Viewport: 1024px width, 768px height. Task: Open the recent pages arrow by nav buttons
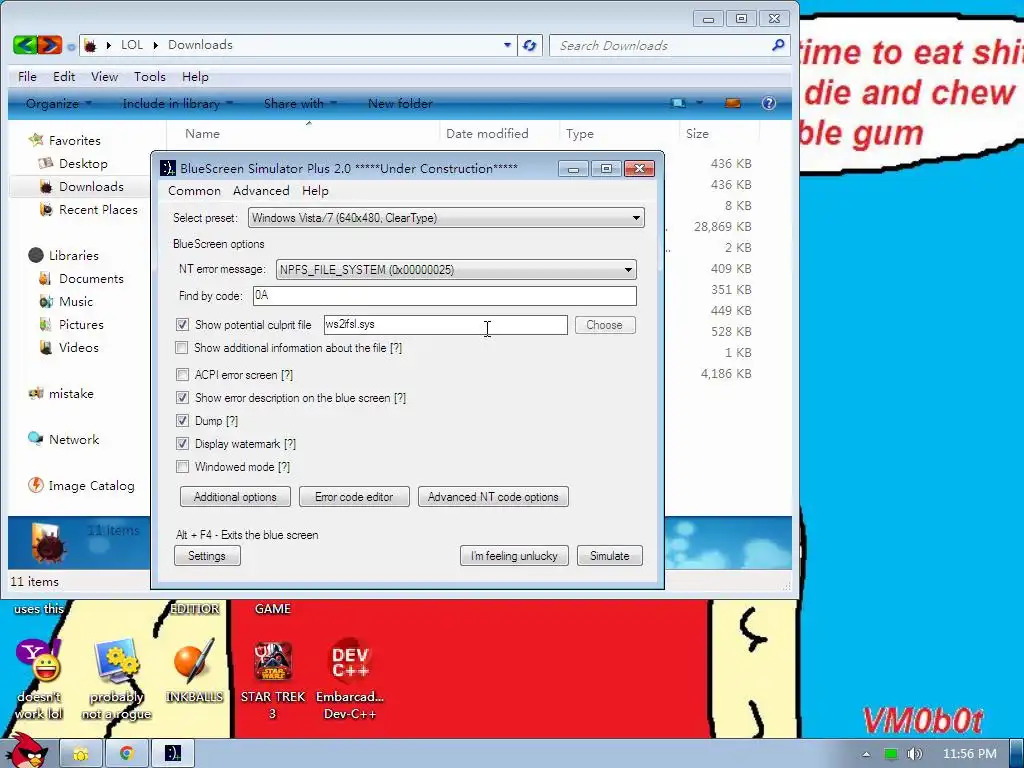pyautogui.click(x=71, y=46)
